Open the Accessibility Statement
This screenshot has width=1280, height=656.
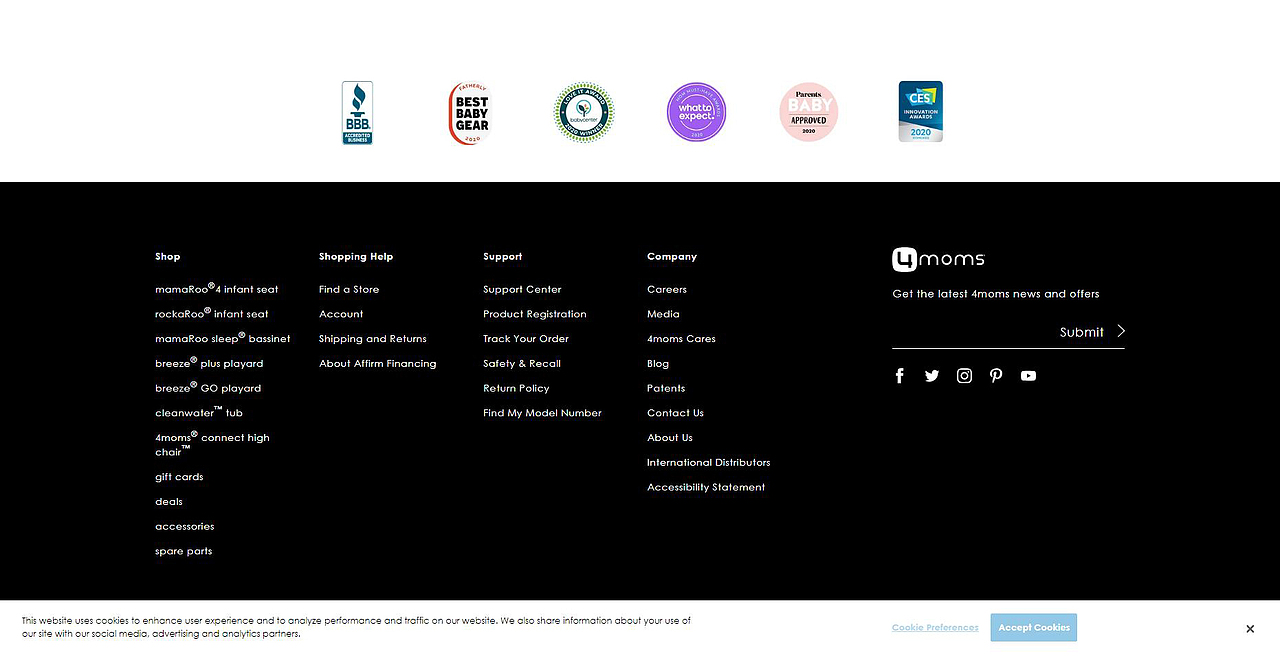point(706,488)
